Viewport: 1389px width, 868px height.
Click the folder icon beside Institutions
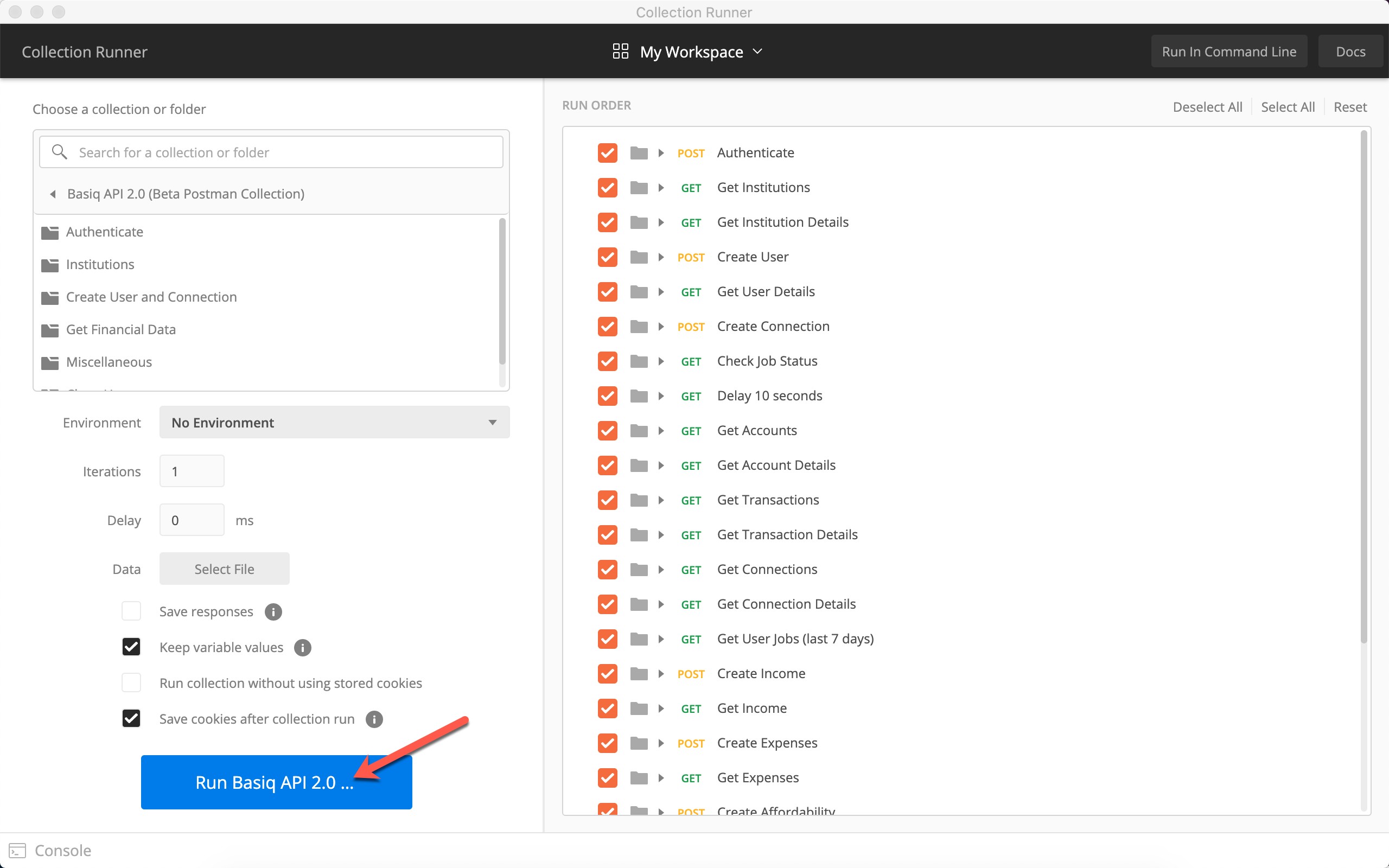click(50, 265)
